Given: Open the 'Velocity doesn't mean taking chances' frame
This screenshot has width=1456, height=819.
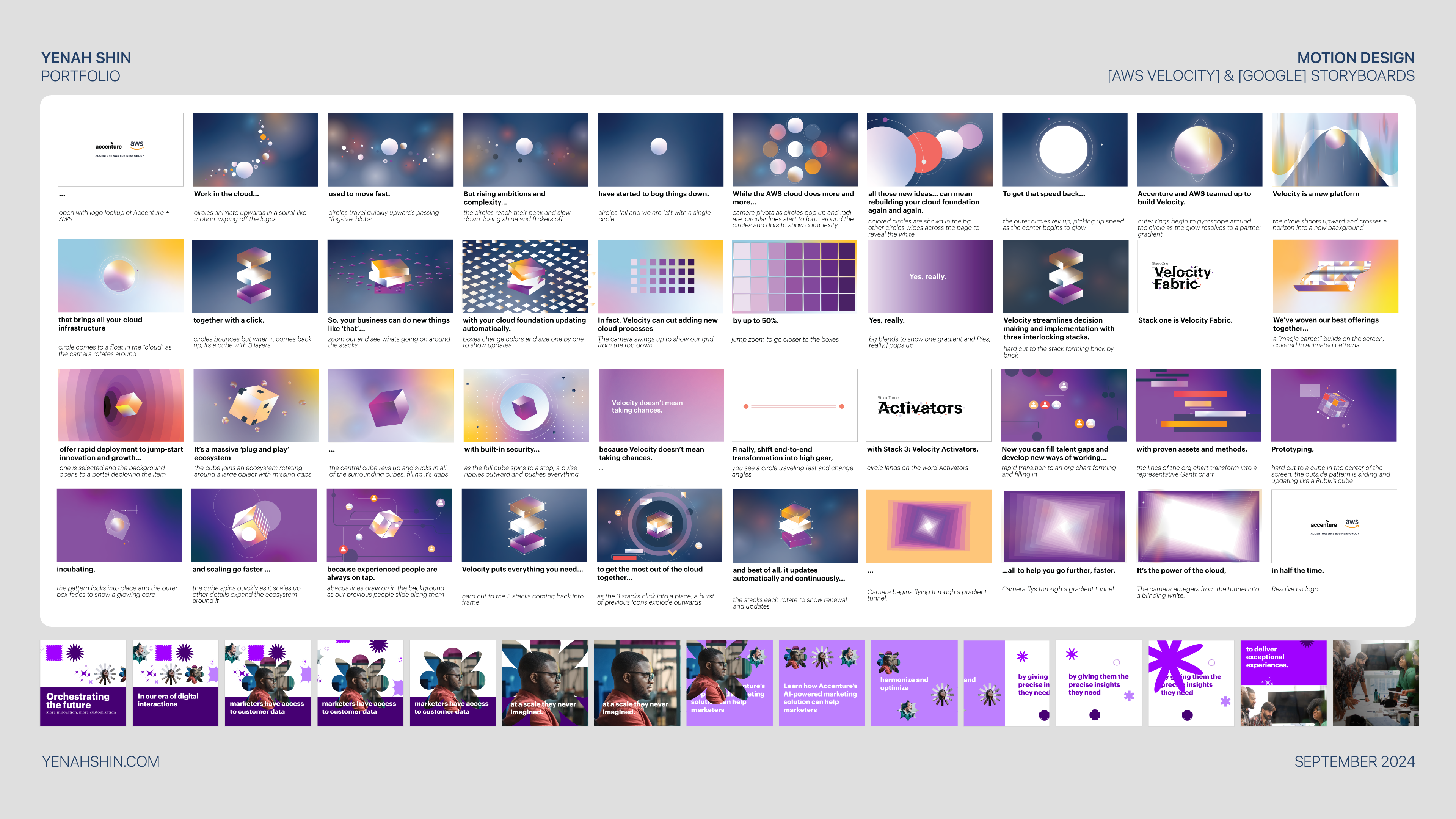Looking at the screenshot, I should tap(661, 405).
